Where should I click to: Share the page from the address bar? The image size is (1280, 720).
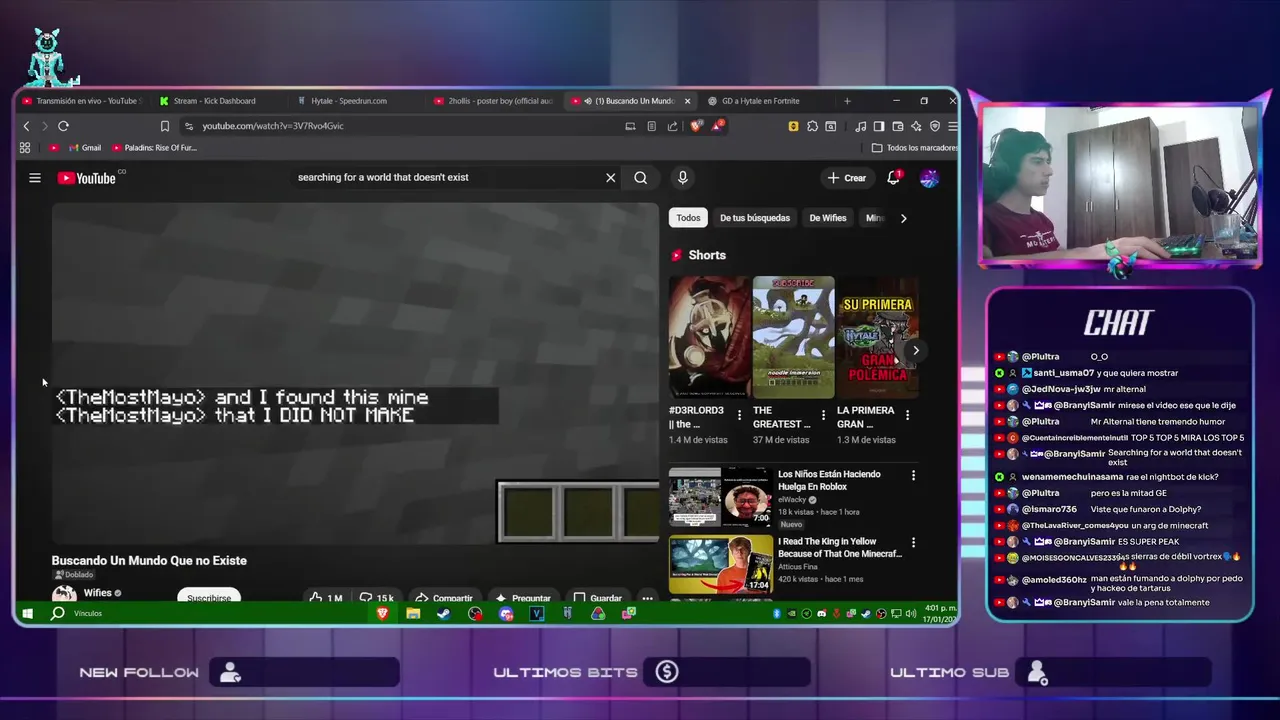point(672,126)
